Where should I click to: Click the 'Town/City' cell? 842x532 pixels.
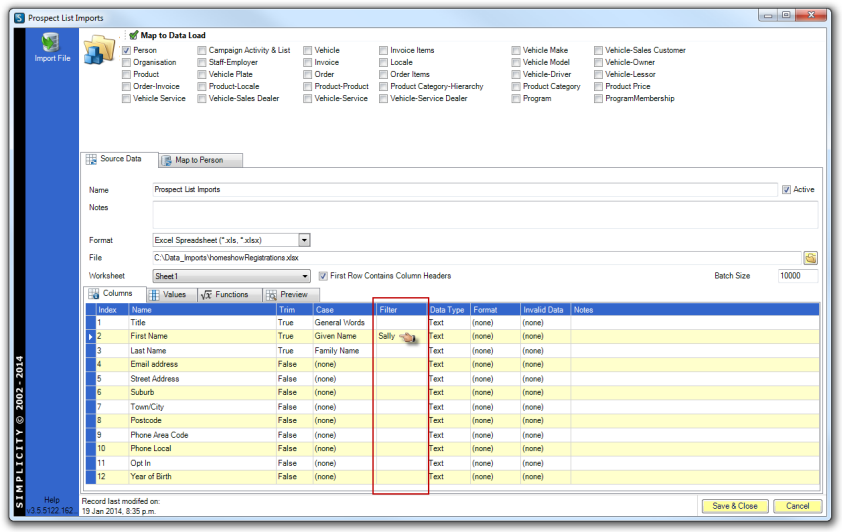[202, 407]
